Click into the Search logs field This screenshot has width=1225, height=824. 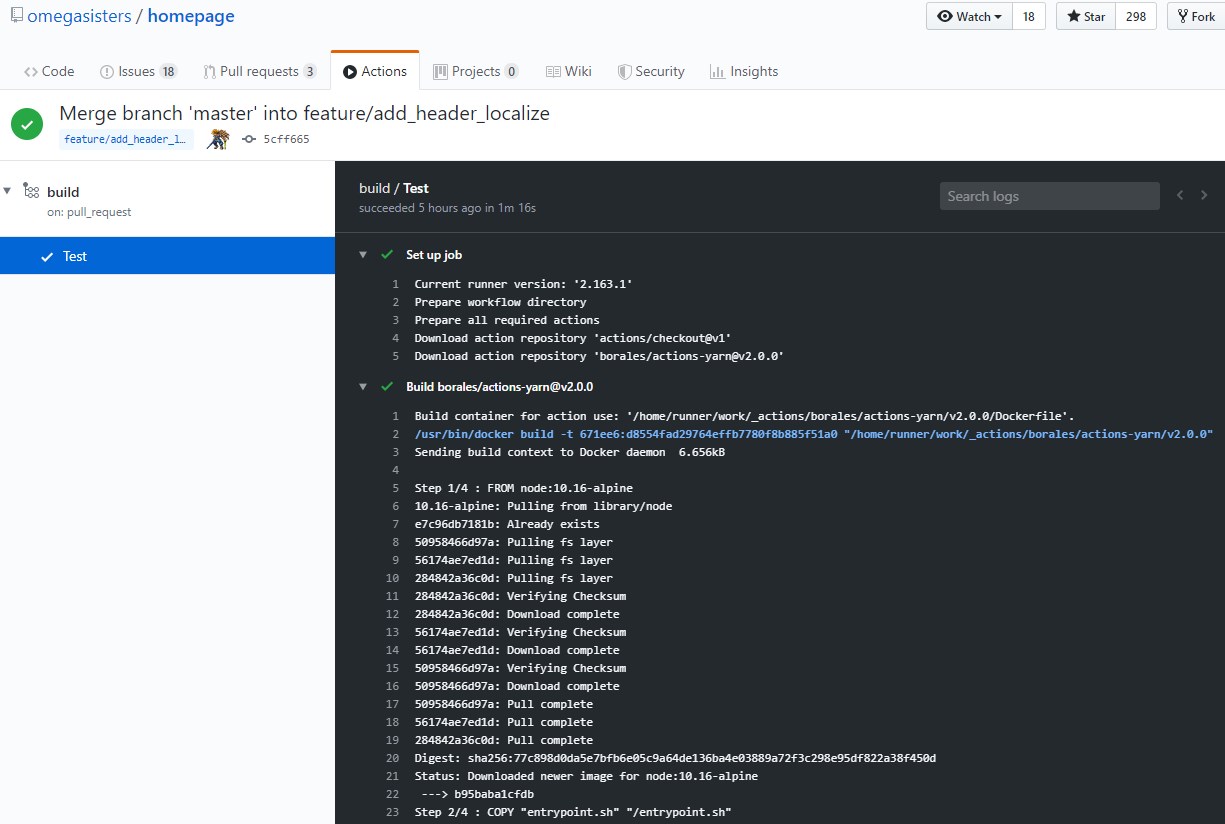[x=1049, y=196]
